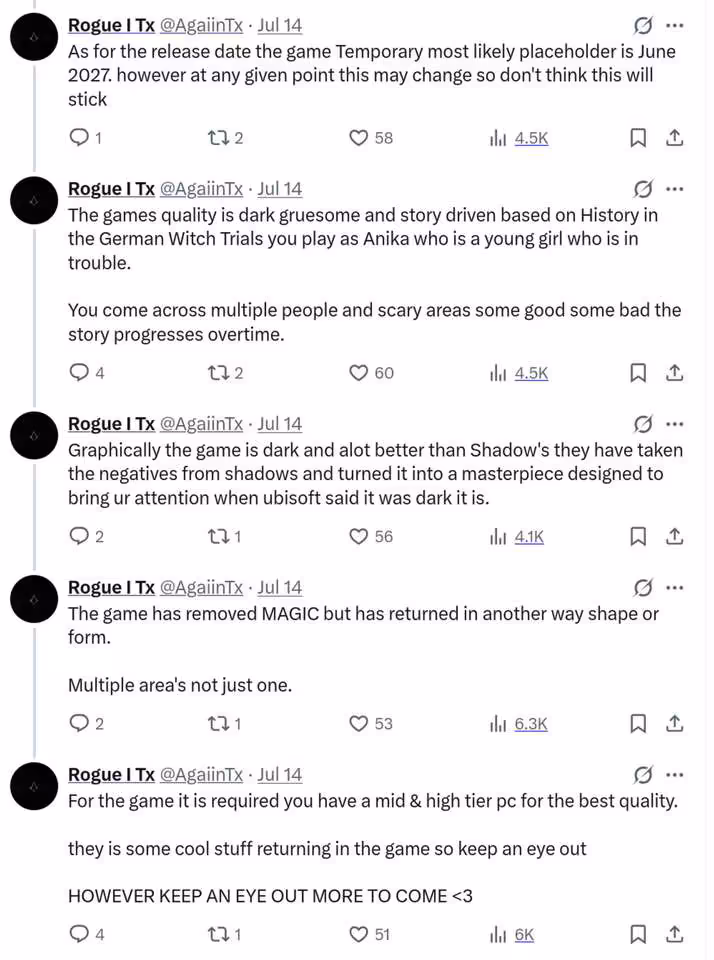Share the tweet about mid & high tier pc

point(674,934)
